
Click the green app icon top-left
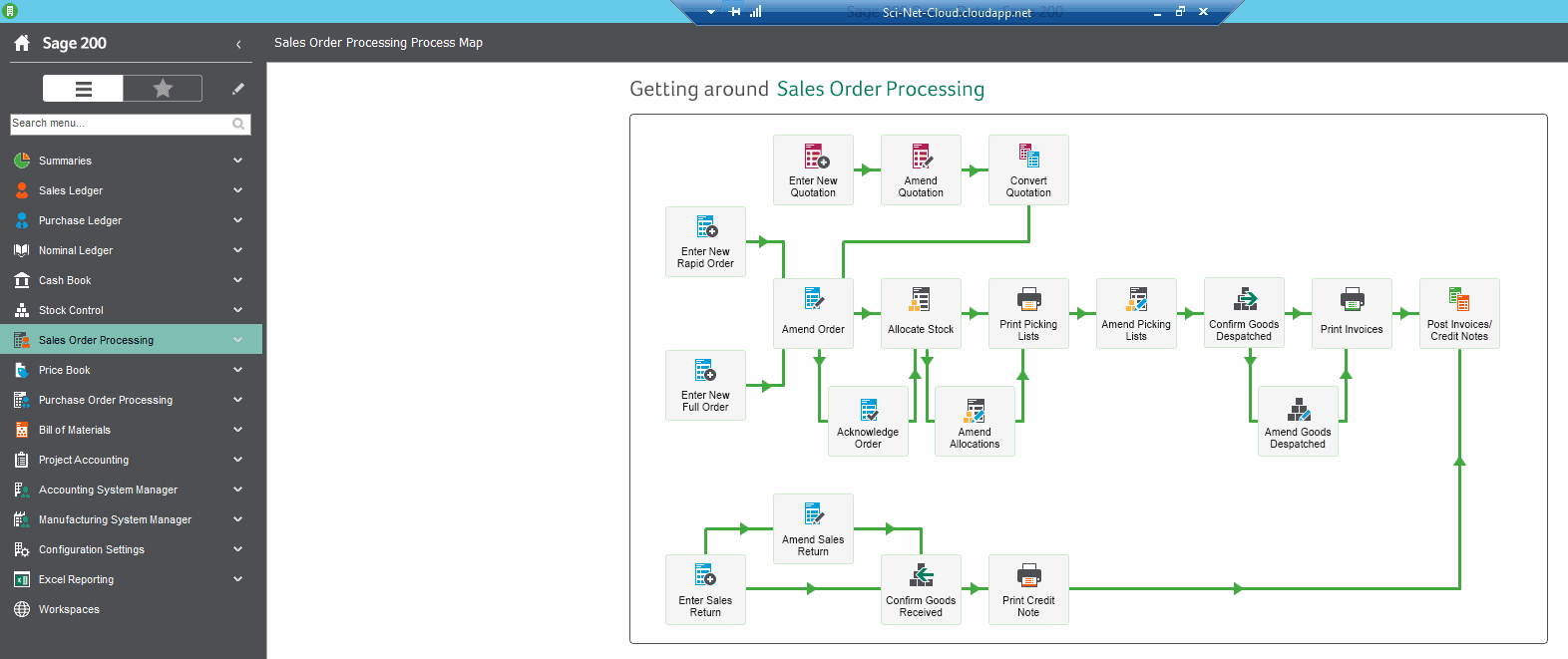(x=10, y=11)
